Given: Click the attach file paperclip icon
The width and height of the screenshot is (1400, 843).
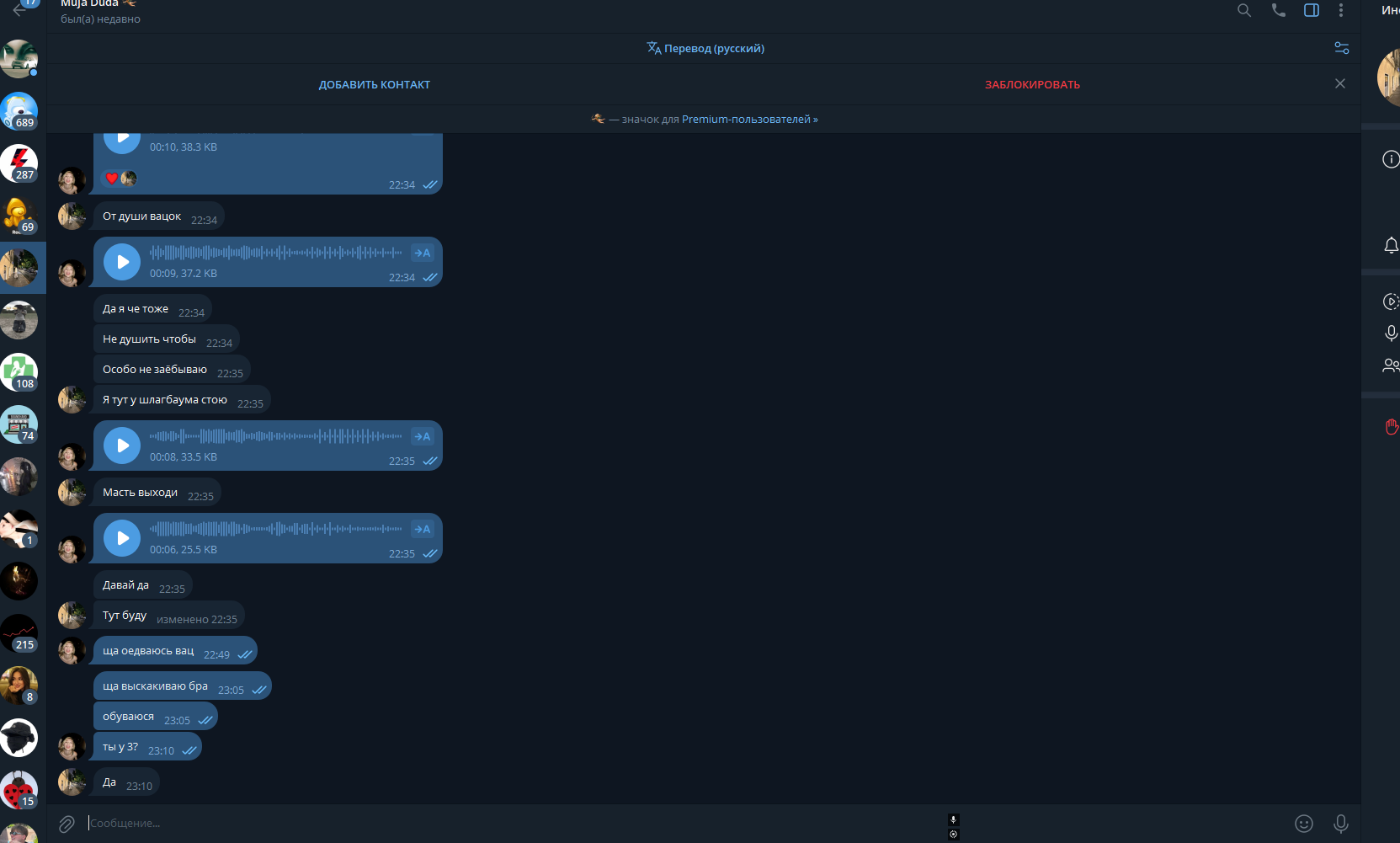Looking at the screenshot, I should pos(67,824).
